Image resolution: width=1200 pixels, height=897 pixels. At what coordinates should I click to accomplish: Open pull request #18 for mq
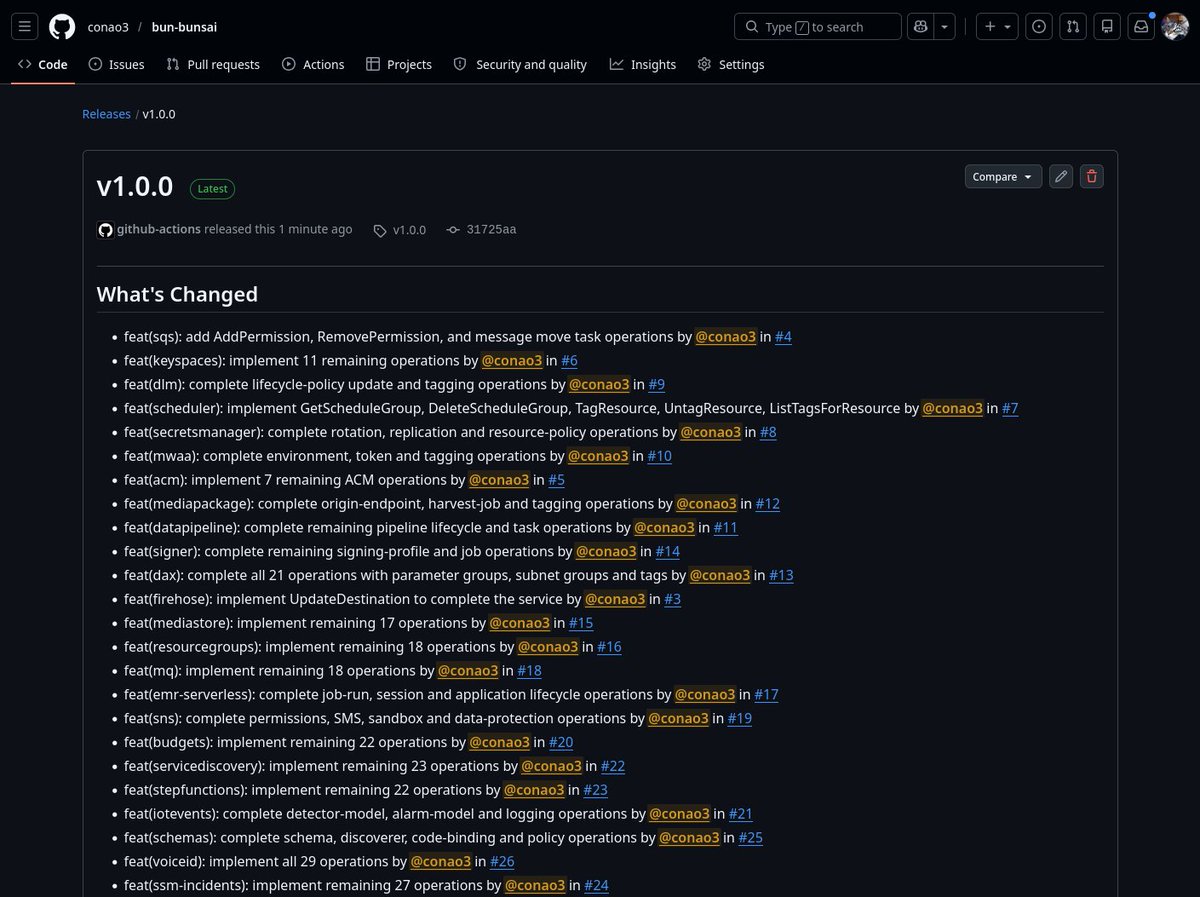[x=529, y=670]
